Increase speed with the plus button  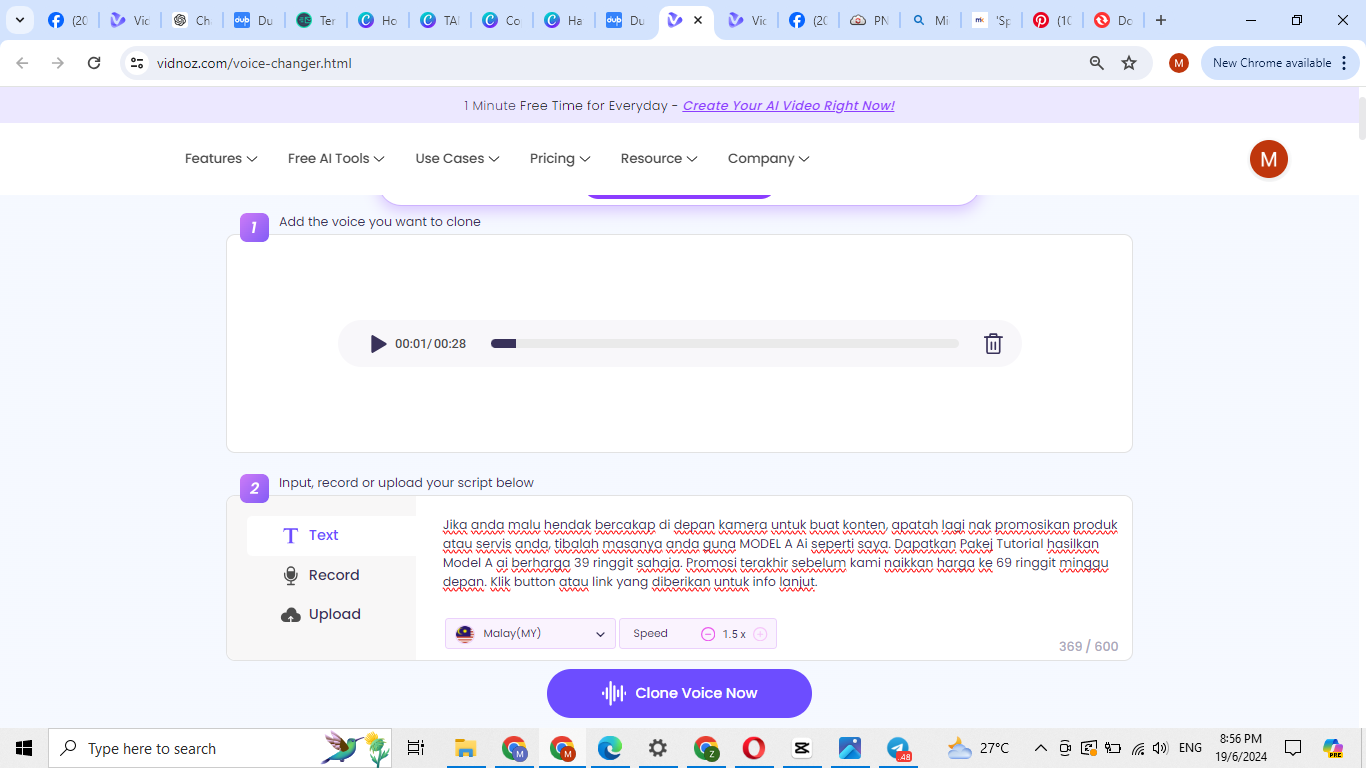pos(760,634)
